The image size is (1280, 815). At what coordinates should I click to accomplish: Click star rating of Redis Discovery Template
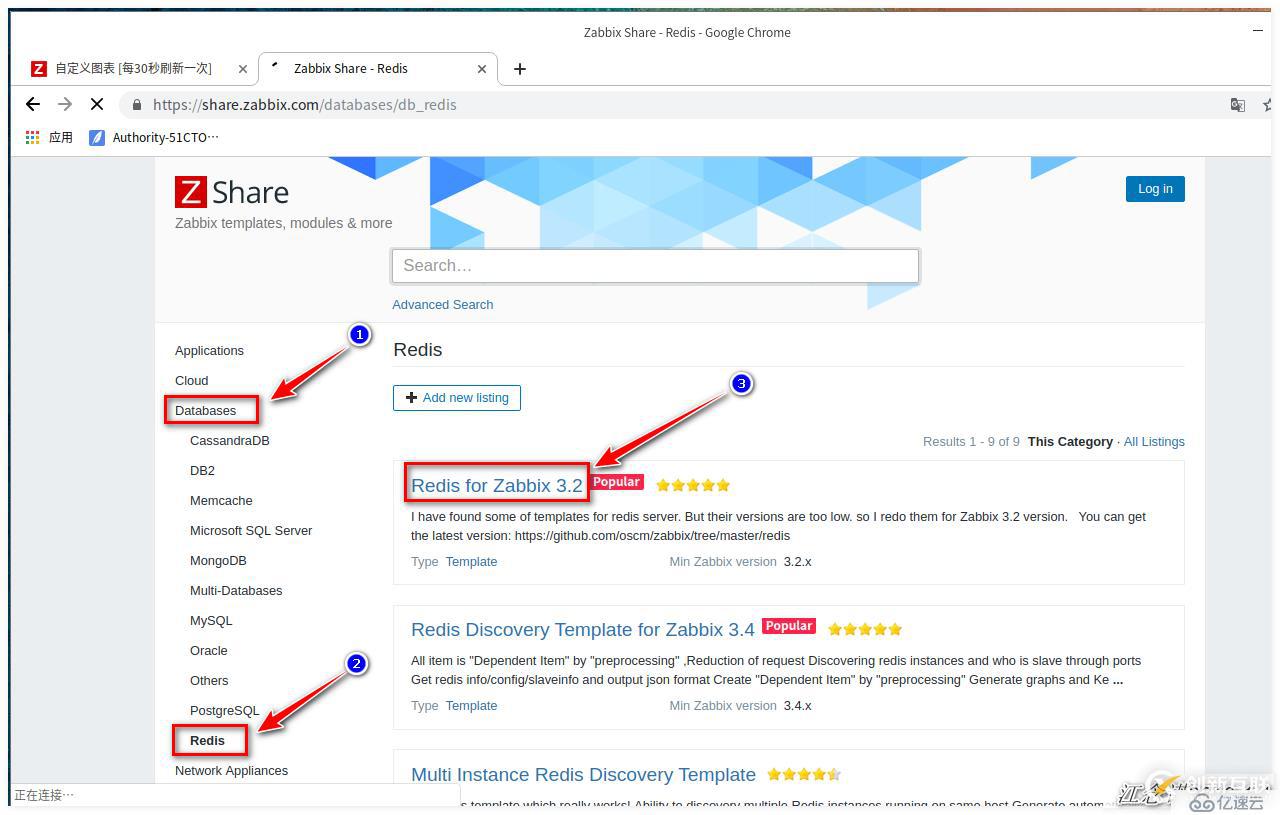(865, 629)
